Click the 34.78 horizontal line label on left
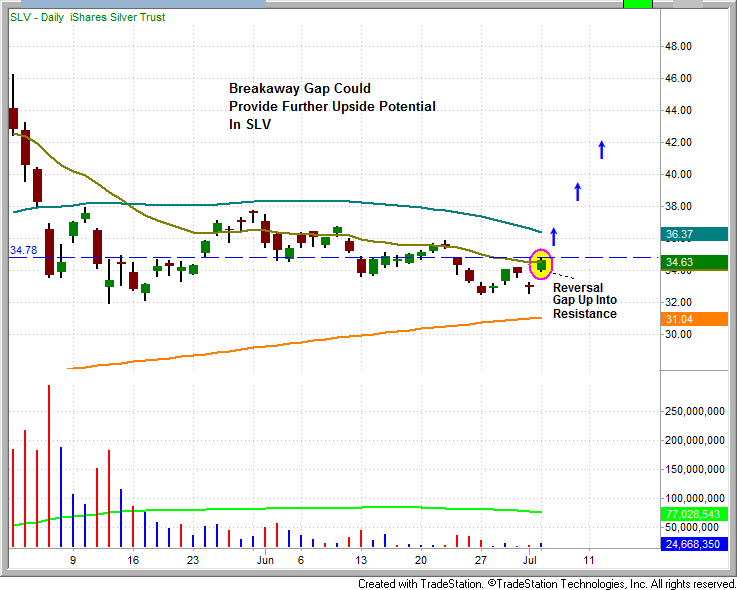Image resolution: width=737 pixels, height=590 pixels. [22, 250]
